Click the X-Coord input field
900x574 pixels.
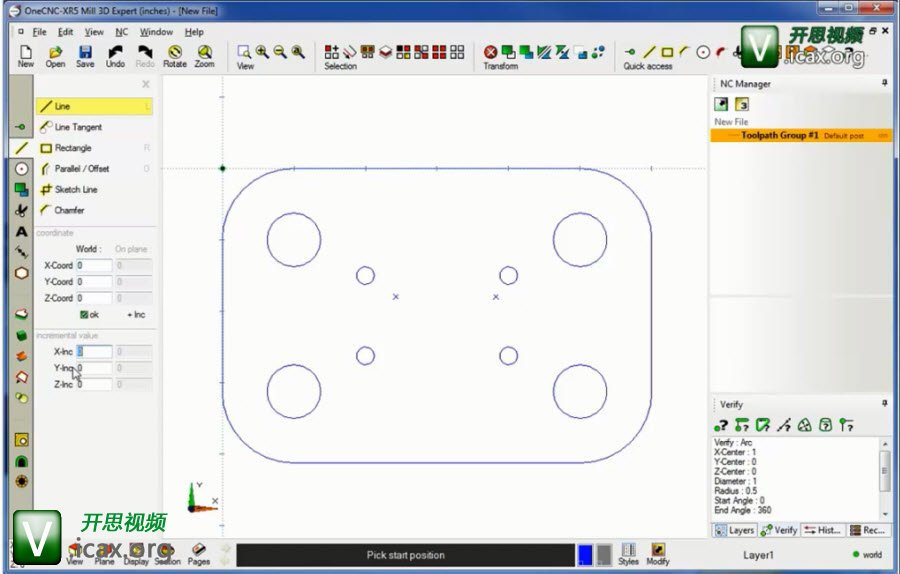tap(94, 265)
